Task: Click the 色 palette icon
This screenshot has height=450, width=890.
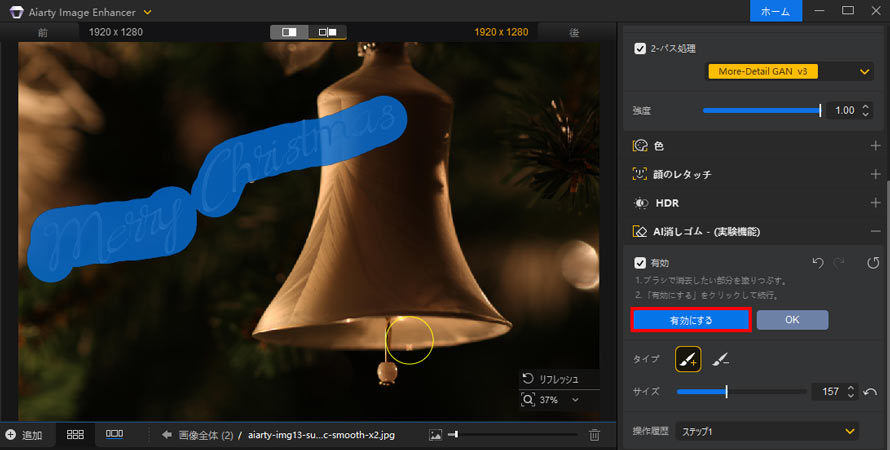Action: point(640,146)
